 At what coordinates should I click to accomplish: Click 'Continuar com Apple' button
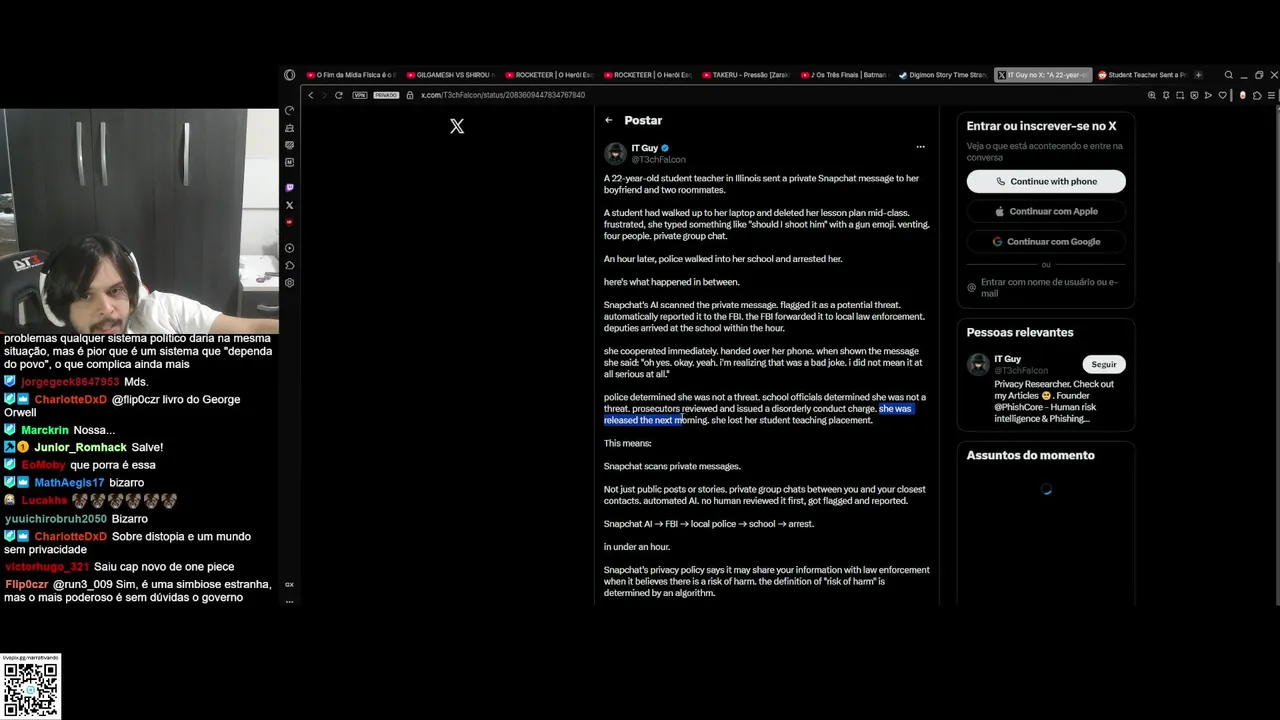1046,211
